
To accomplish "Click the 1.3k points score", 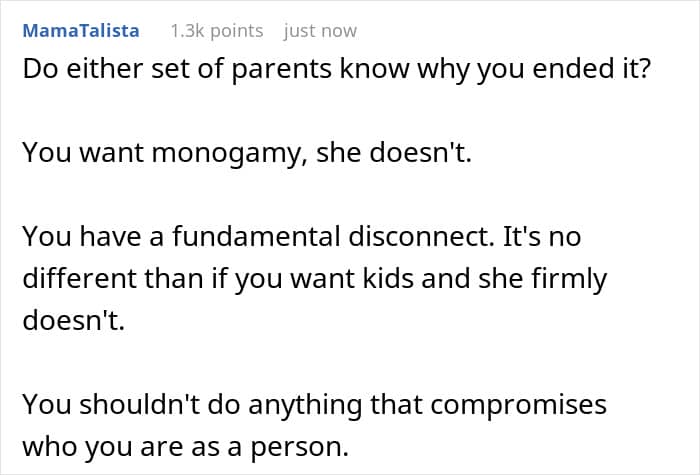I will pyautogui.click(x=216, y=31).
